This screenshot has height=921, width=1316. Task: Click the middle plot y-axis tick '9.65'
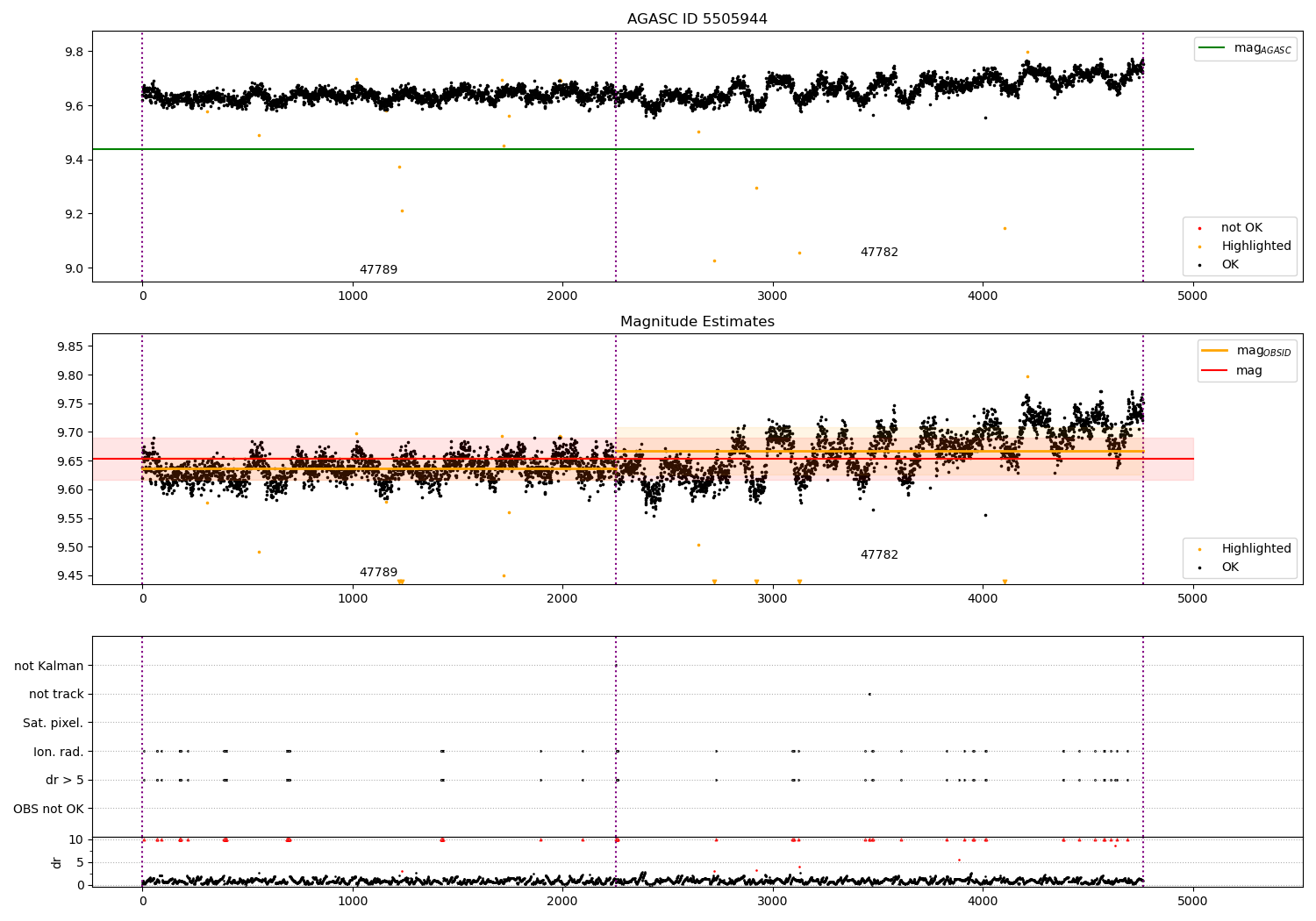click(71, 461)
